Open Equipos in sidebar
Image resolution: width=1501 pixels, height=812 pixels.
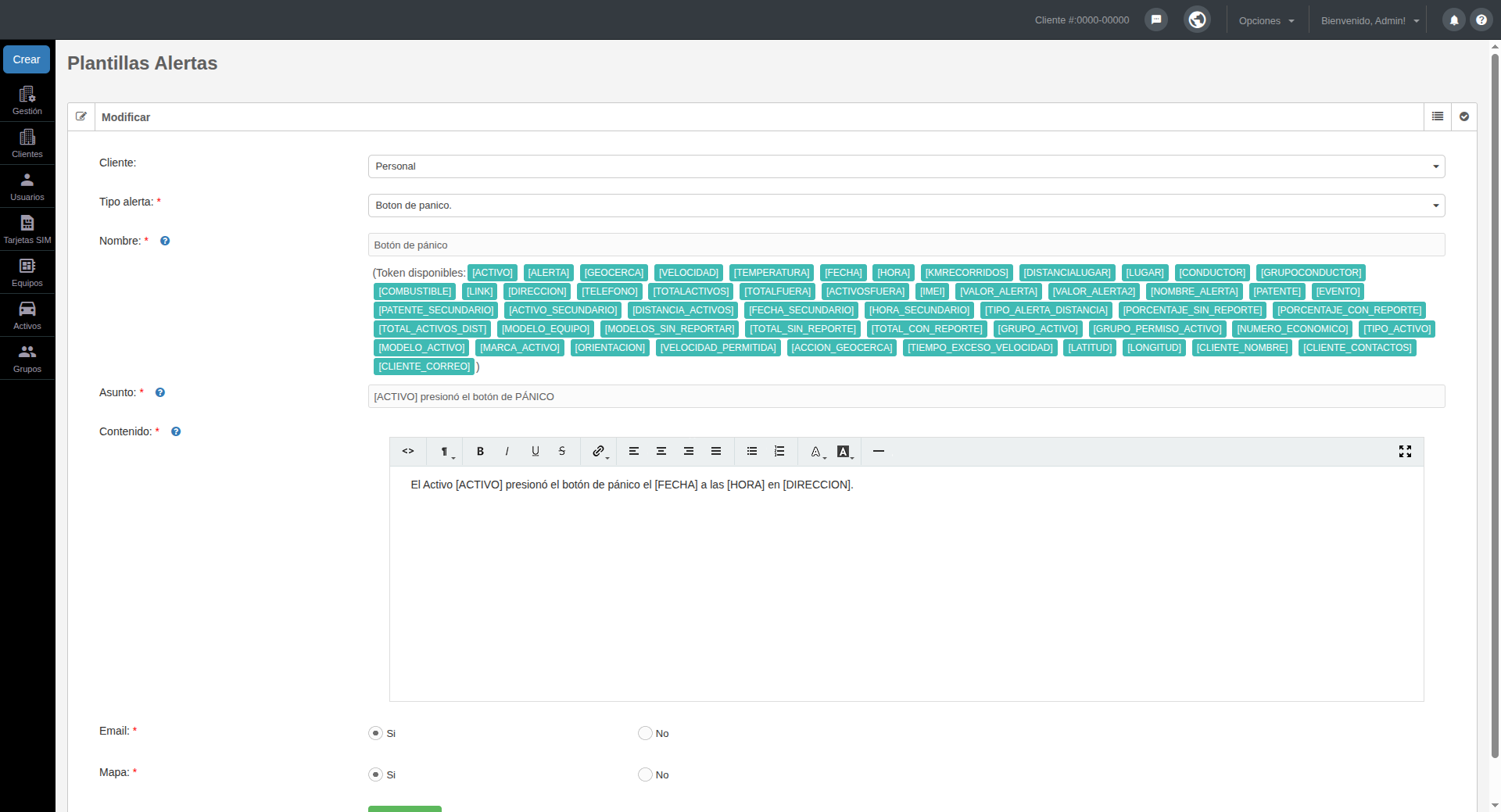[27, 272]
